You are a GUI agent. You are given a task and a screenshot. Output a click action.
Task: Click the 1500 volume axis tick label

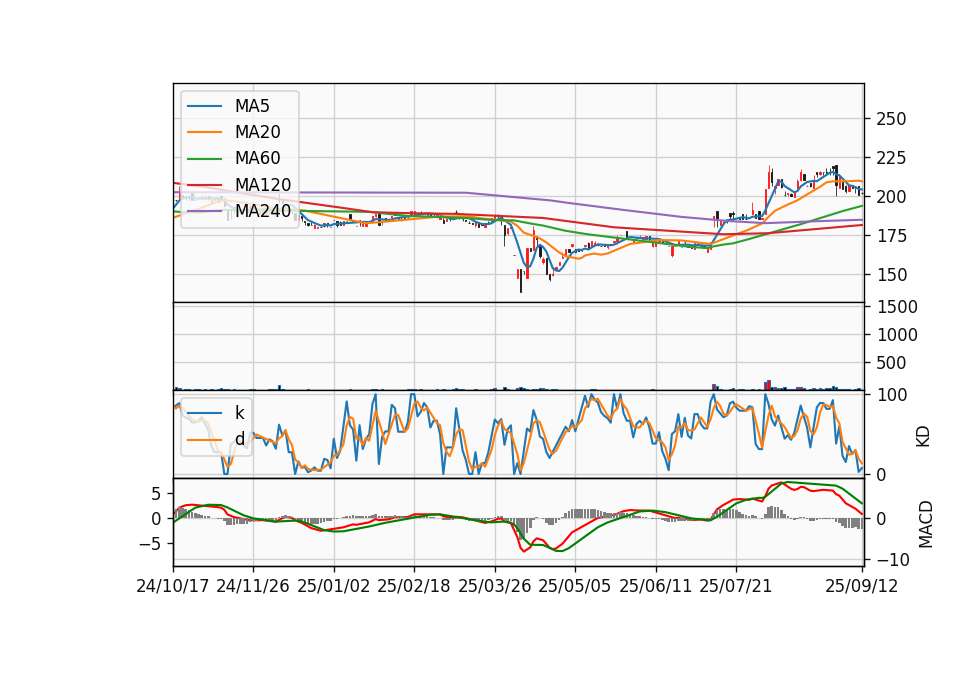point(897,307)
